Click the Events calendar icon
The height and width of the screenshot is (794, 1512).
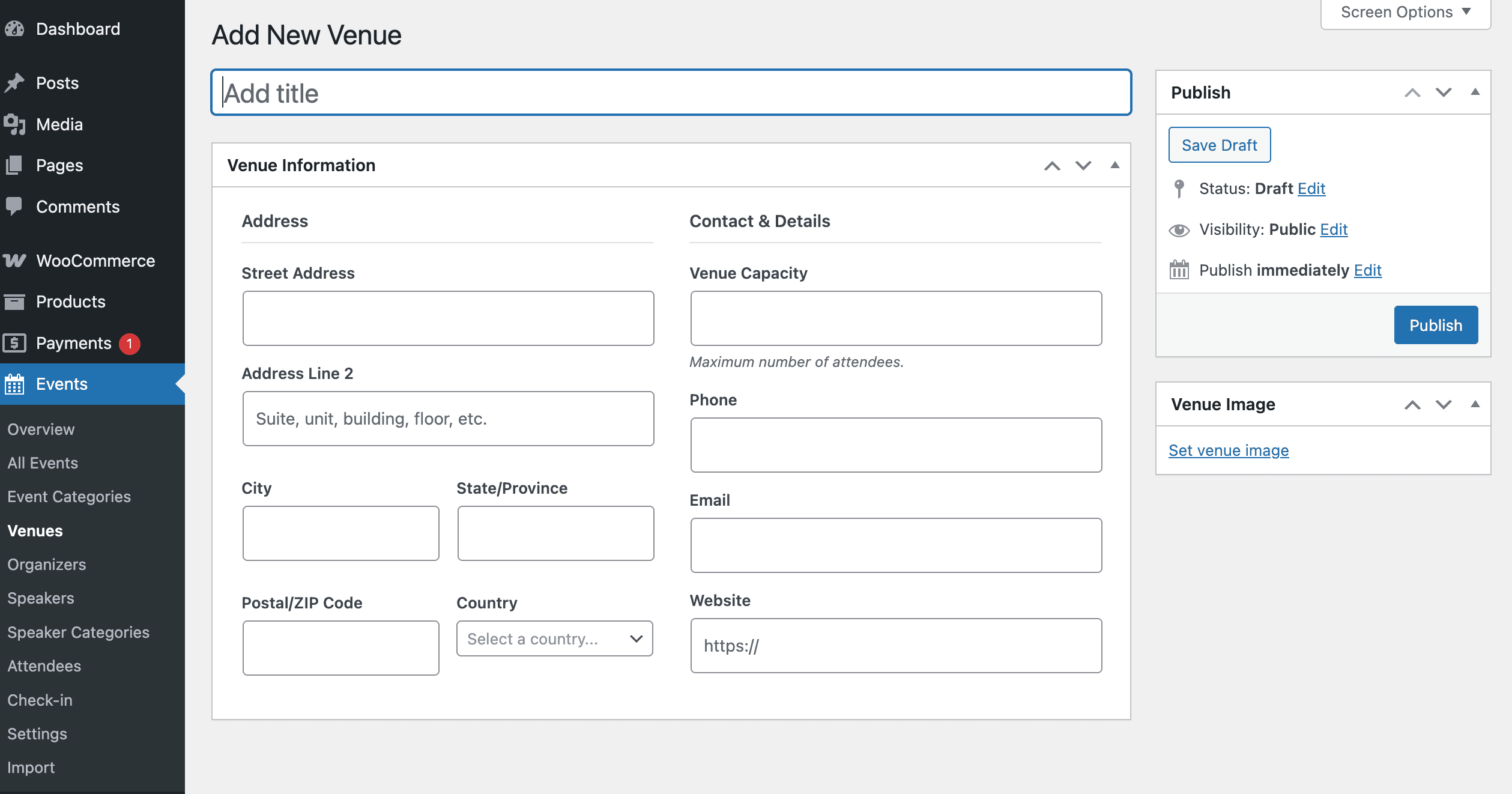[x=14, y=384]
